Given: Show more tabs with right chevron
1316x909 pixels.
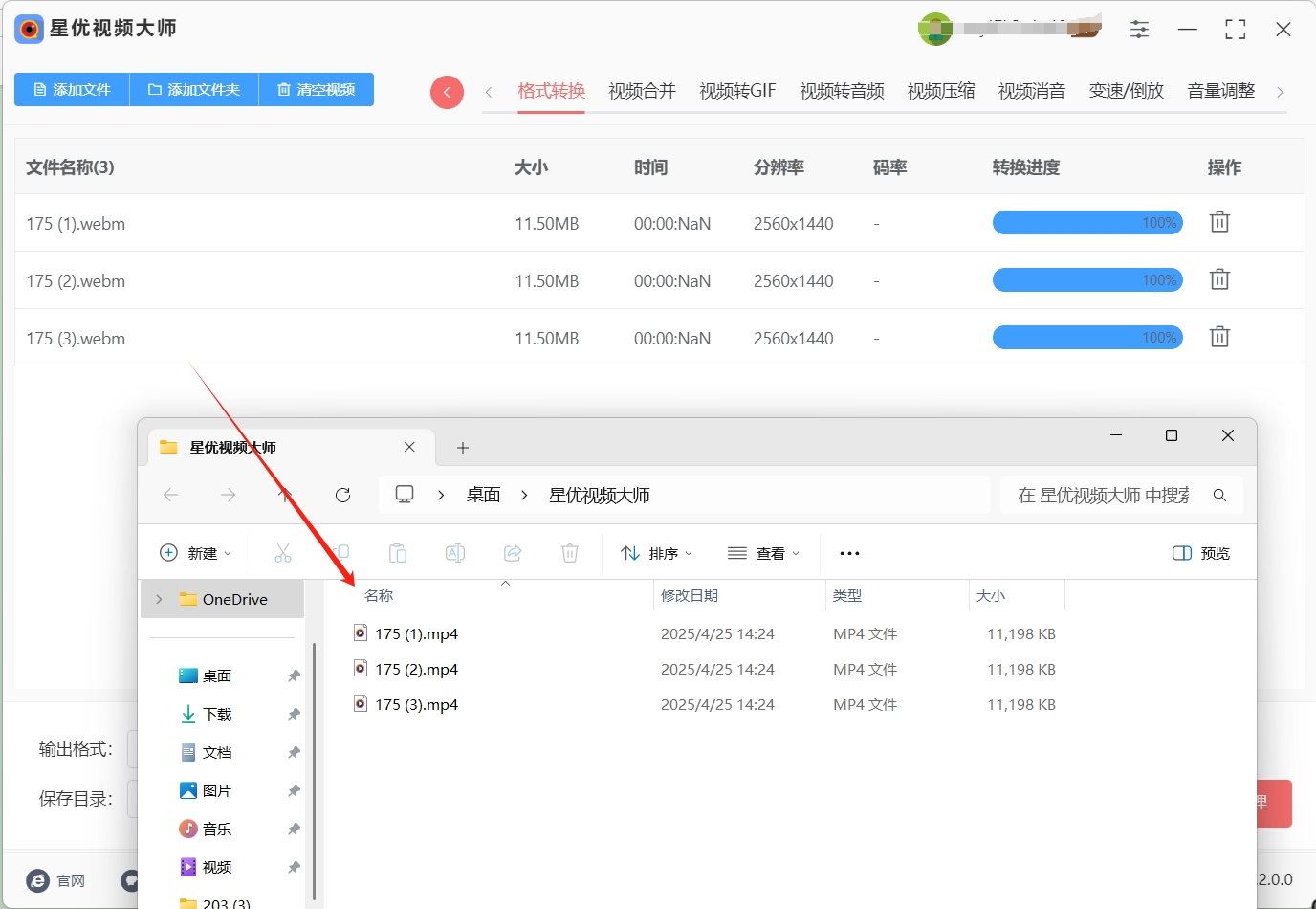Looking at the screenshot, I should pyautogui.click(x=1280, y=92).
